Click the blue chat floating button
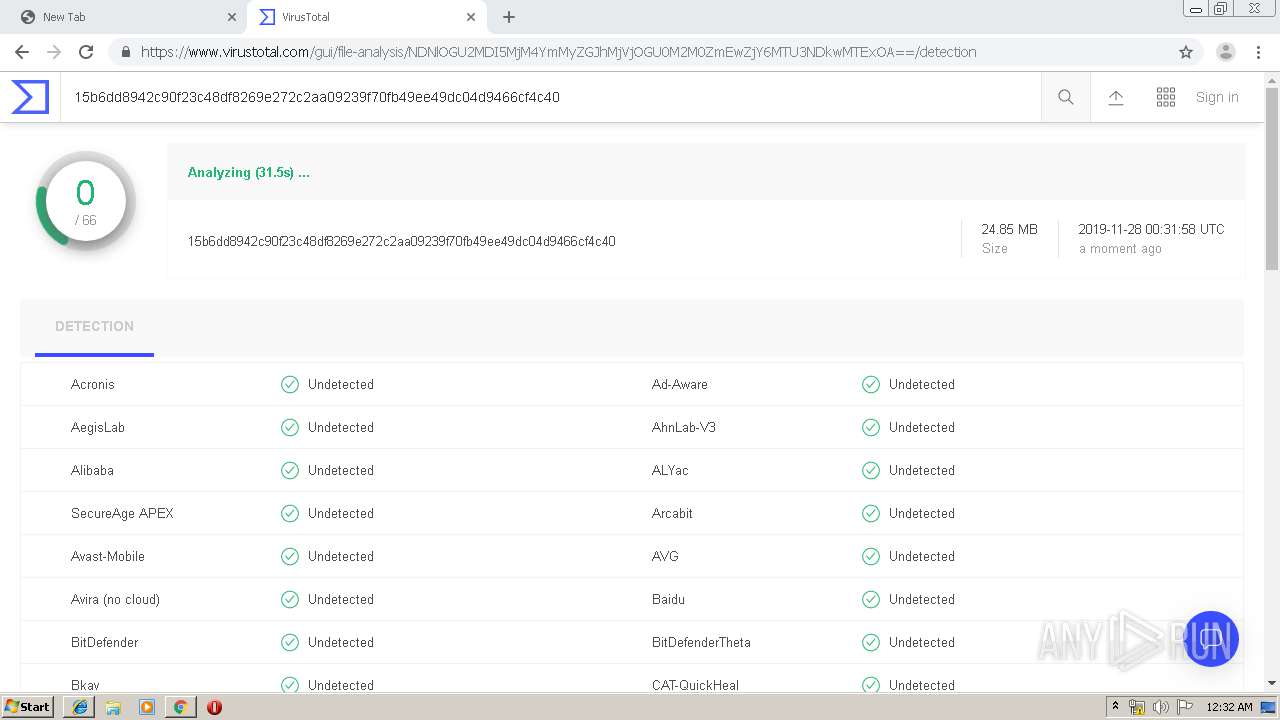The height and width of the screenshot is (720, 1280). point(1211,639)
